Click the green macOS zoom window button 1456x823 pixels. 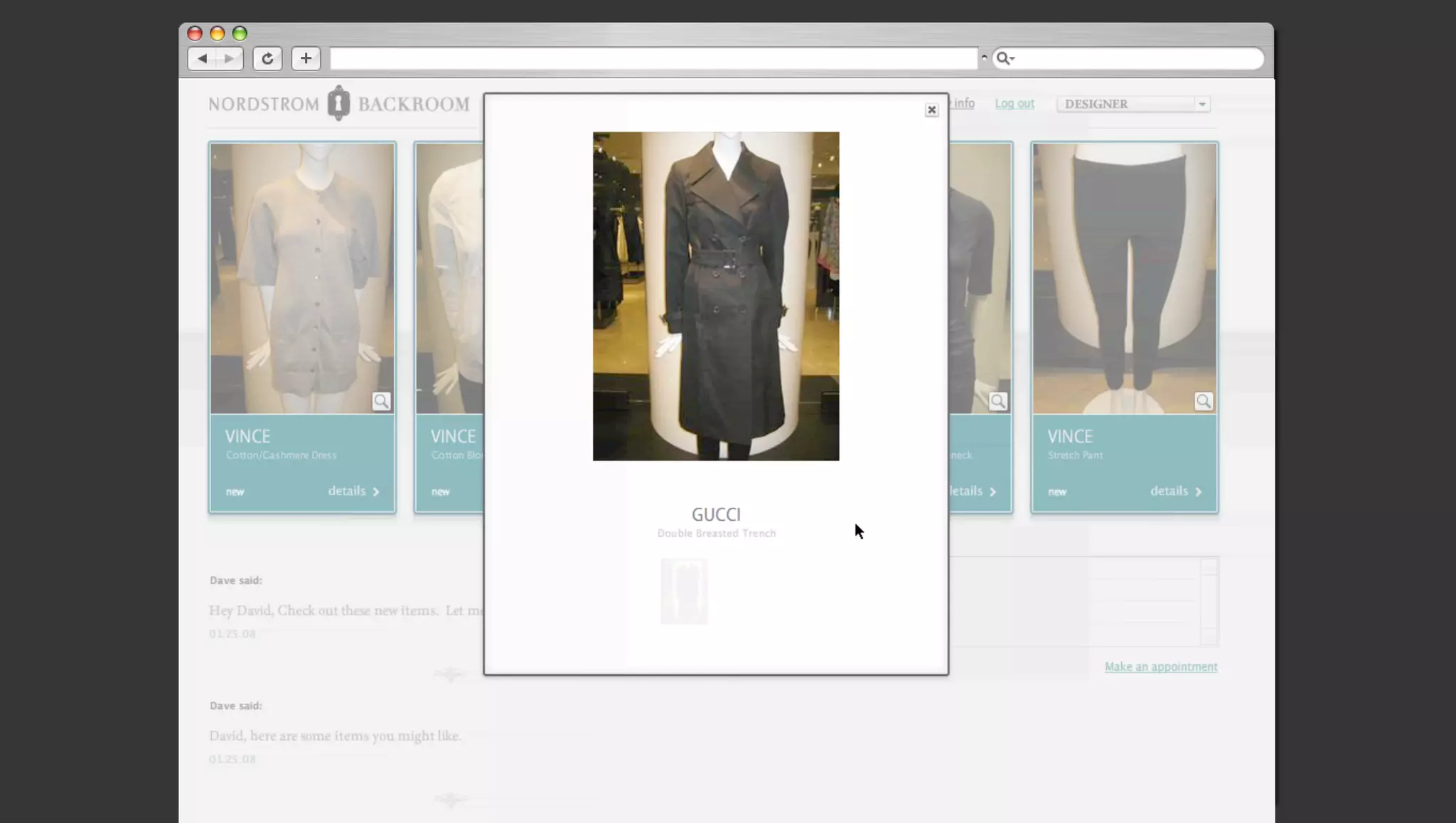pos(240,33)
